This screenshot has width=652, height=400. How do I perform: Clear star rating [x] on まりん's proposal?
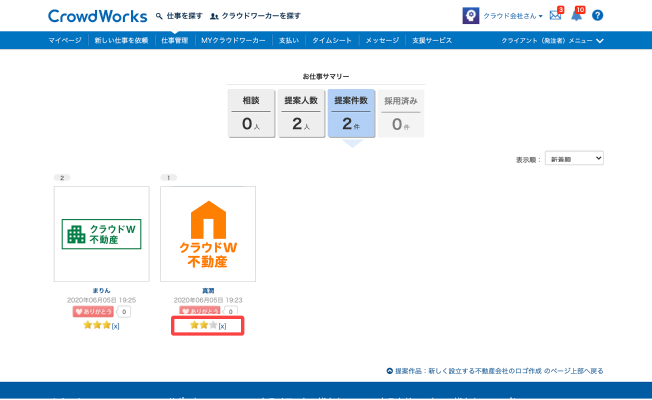pyautogui.click(x=116, y=325)
